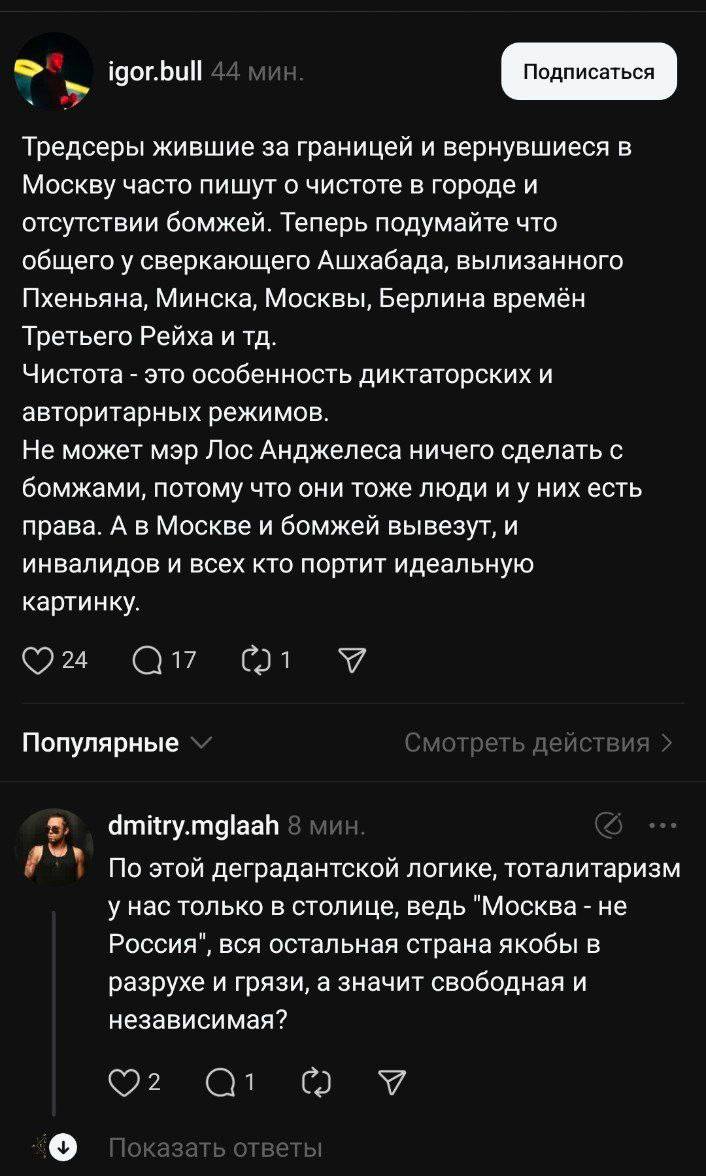Image resolution: width=706 pixels, height=1176 pixels.
Task: Expand replies with the down-arrow icon
Action: click(64, 1147)
